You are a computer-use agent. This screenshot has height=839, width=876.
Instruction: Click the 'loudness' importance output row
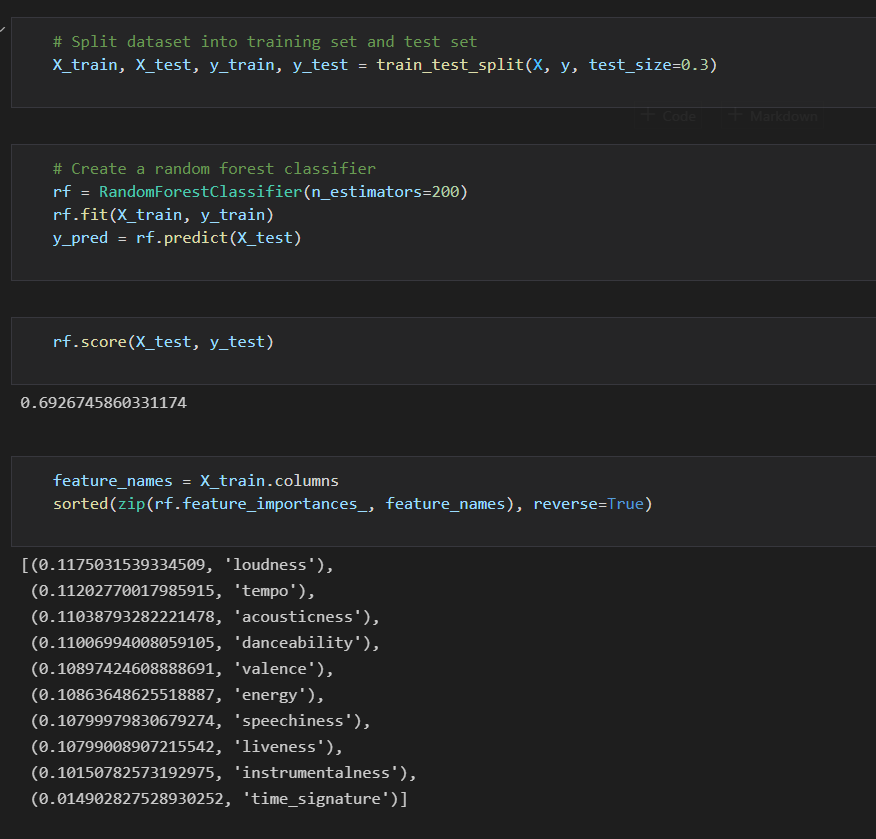177,565
